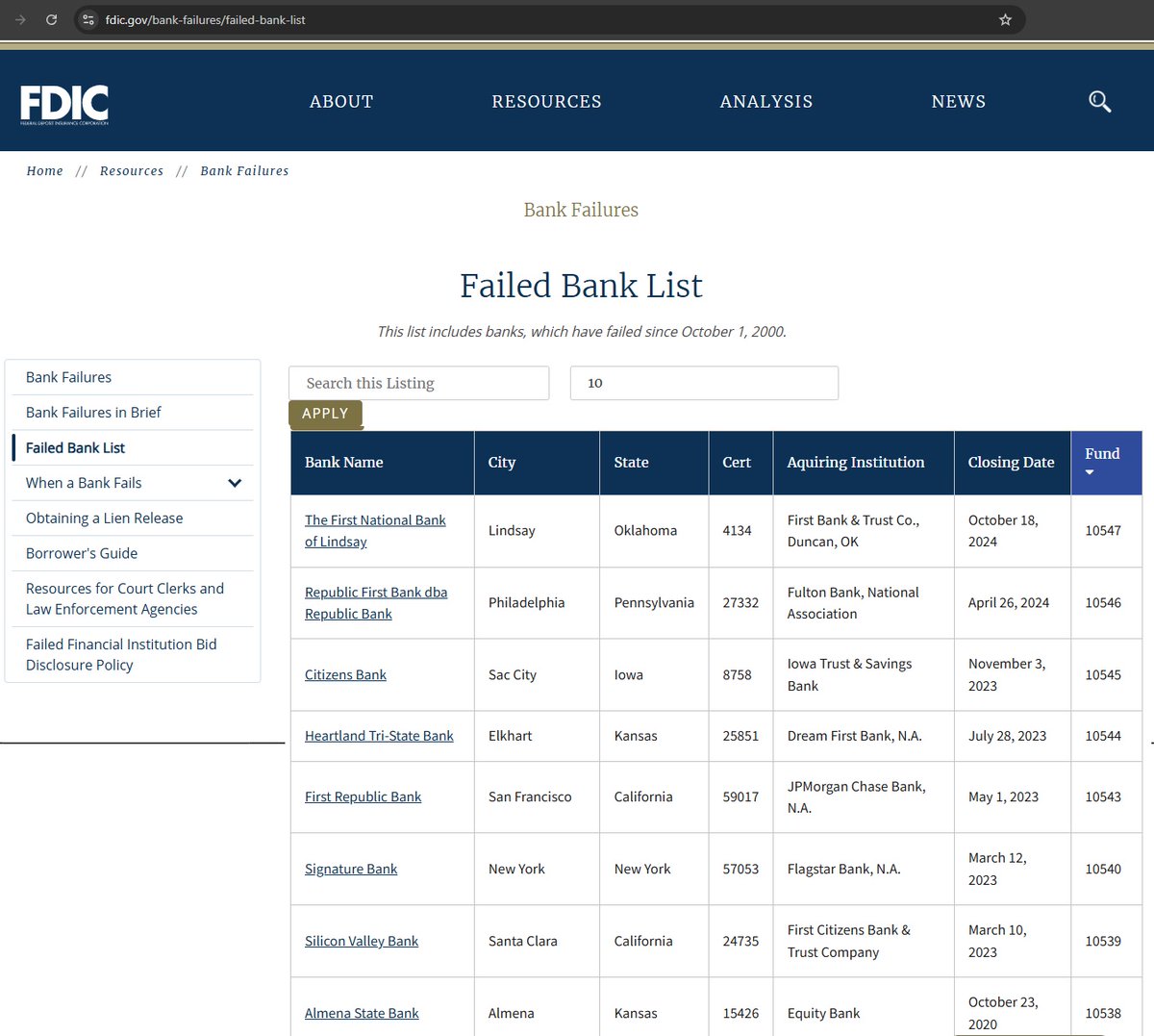Viewport: 1154px width, 1036px height.
Task: Click fund number 10547
Action: pos(1103,531)
